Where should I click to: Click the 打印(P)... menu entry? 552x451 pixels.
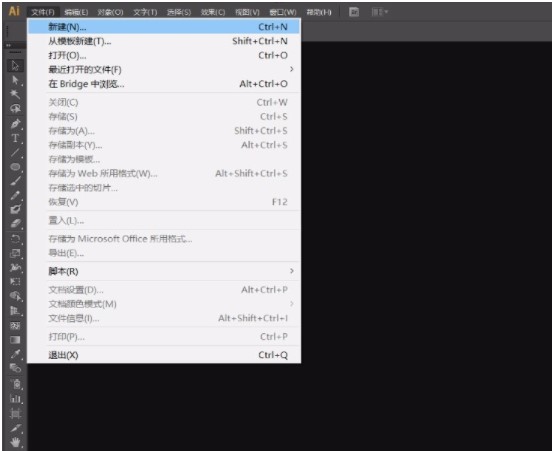pos(164,337)
